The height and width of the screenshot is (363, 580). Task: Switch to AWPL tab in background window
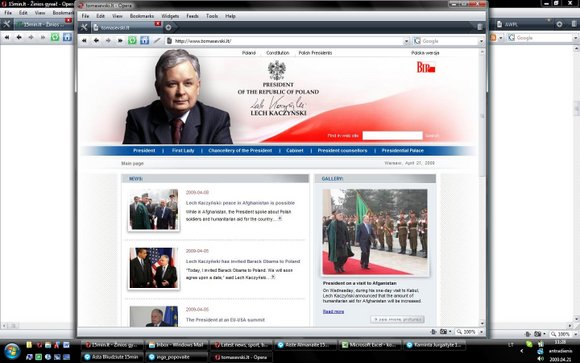522,24
